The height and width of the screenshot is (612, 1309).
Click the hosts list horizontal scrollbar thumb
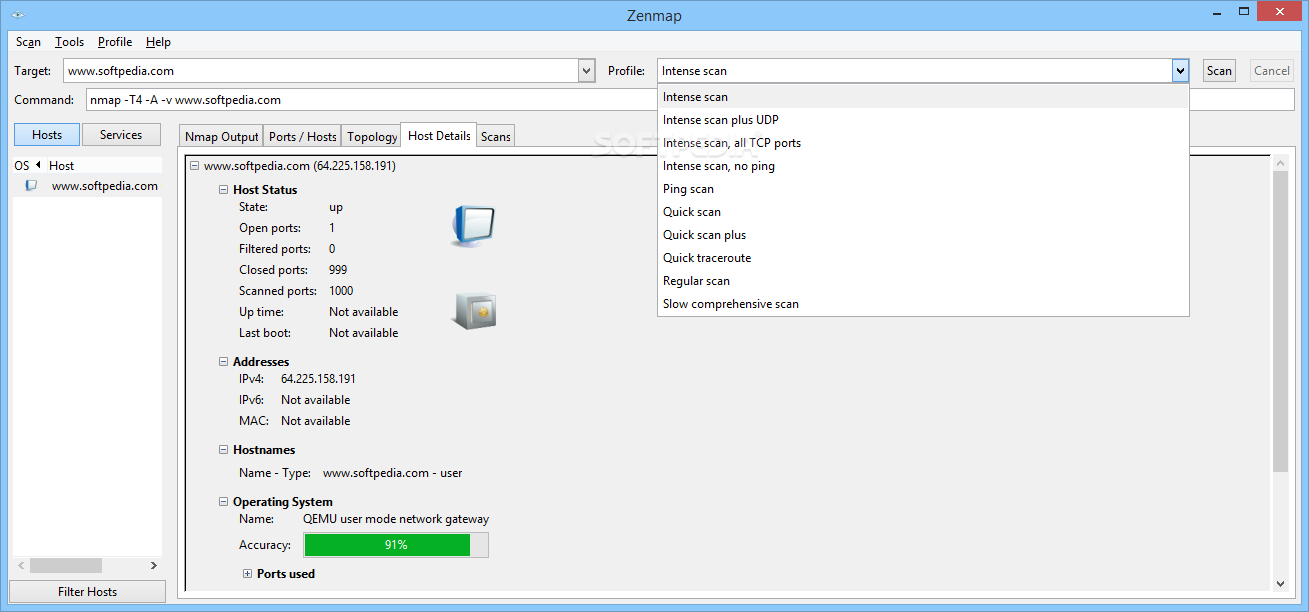[66, 566]
